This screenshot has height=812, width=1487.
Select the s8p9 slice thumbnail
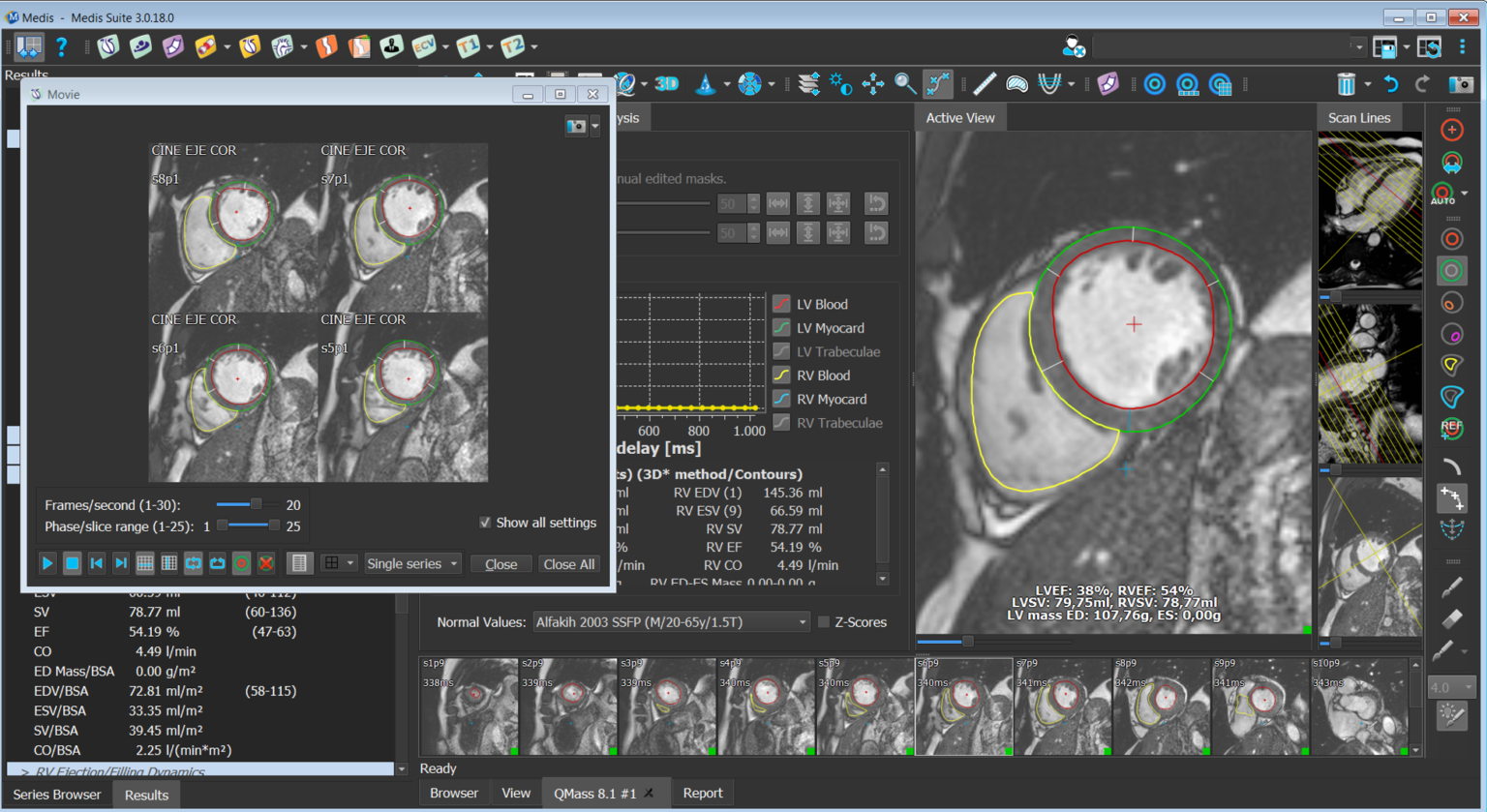pyautogui.click(x=1161, y=707)
